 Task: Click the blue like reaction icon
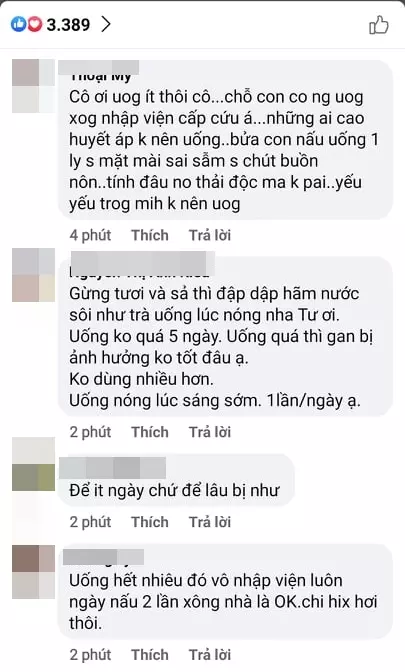click(x=18, y=24)
